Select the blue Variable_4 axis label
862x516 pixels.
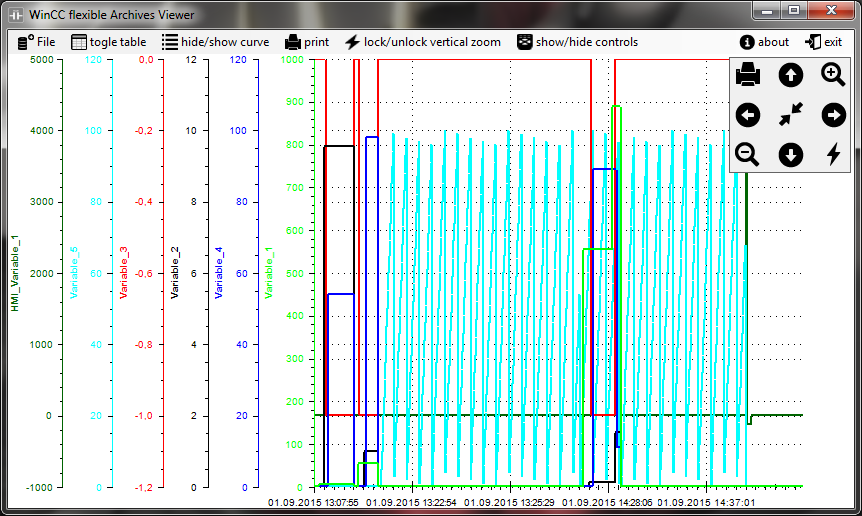[219, 273]
